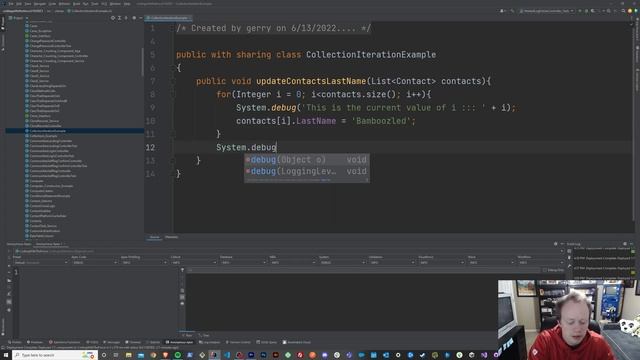Image resolution: width=640 pixels, height=360 pixels.
Task: Click class name CollectionIterationExample in code
Action: (371, 55)
